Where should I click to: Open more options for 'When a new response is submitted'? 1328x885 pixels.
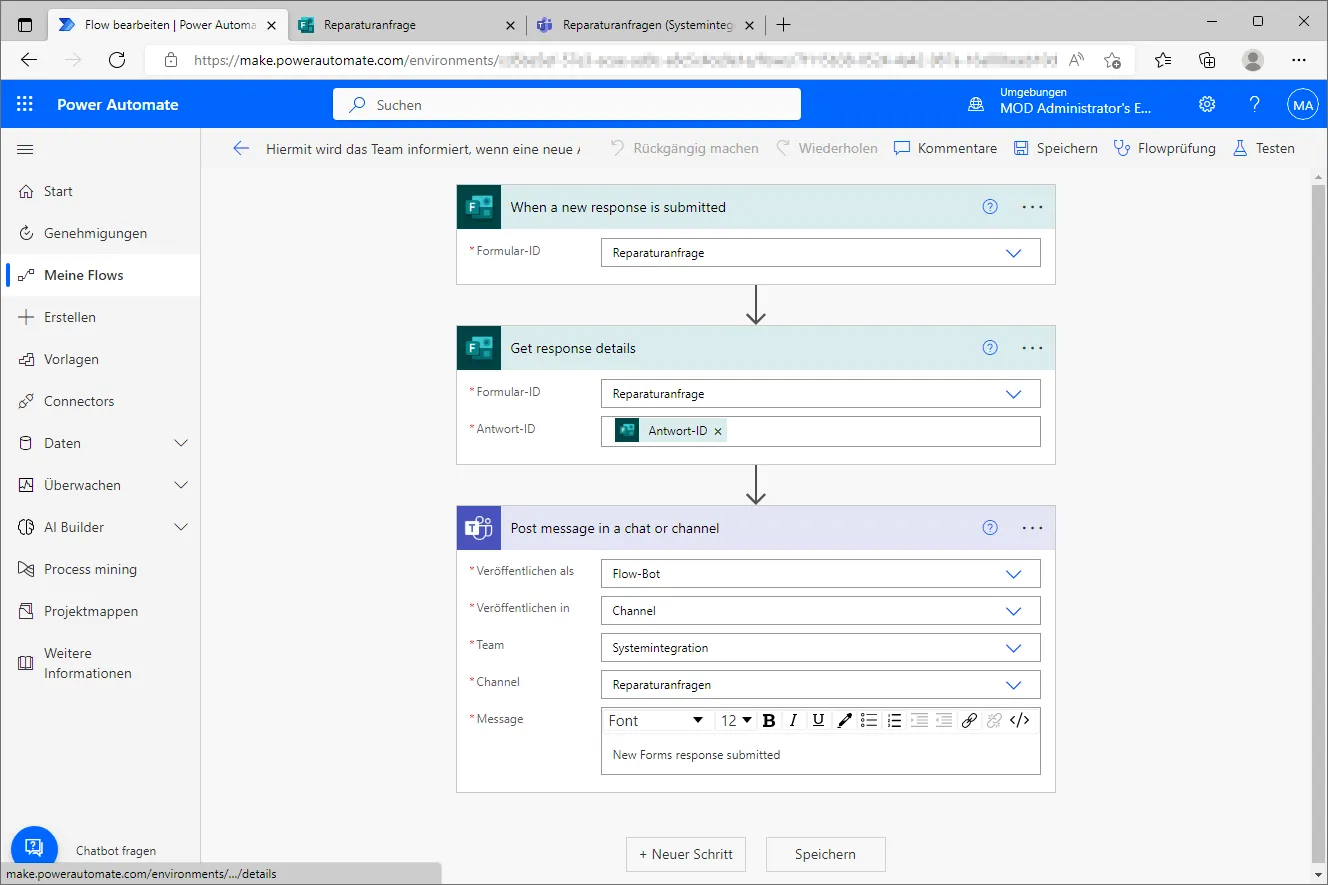pos(1032,207)
